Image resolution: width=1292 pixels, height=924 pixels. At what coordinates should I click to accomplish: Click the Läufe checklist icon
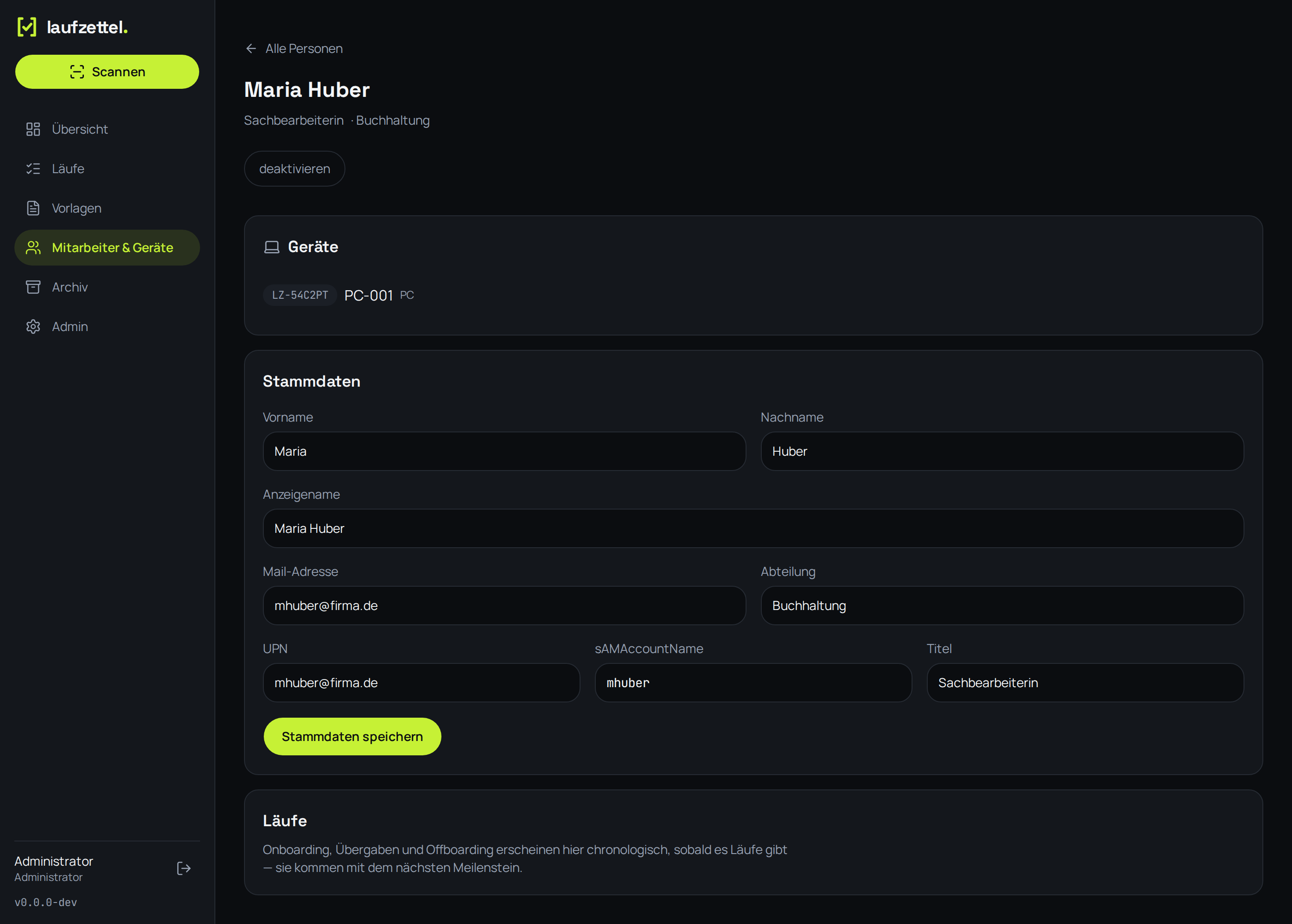tap(33, 168)
